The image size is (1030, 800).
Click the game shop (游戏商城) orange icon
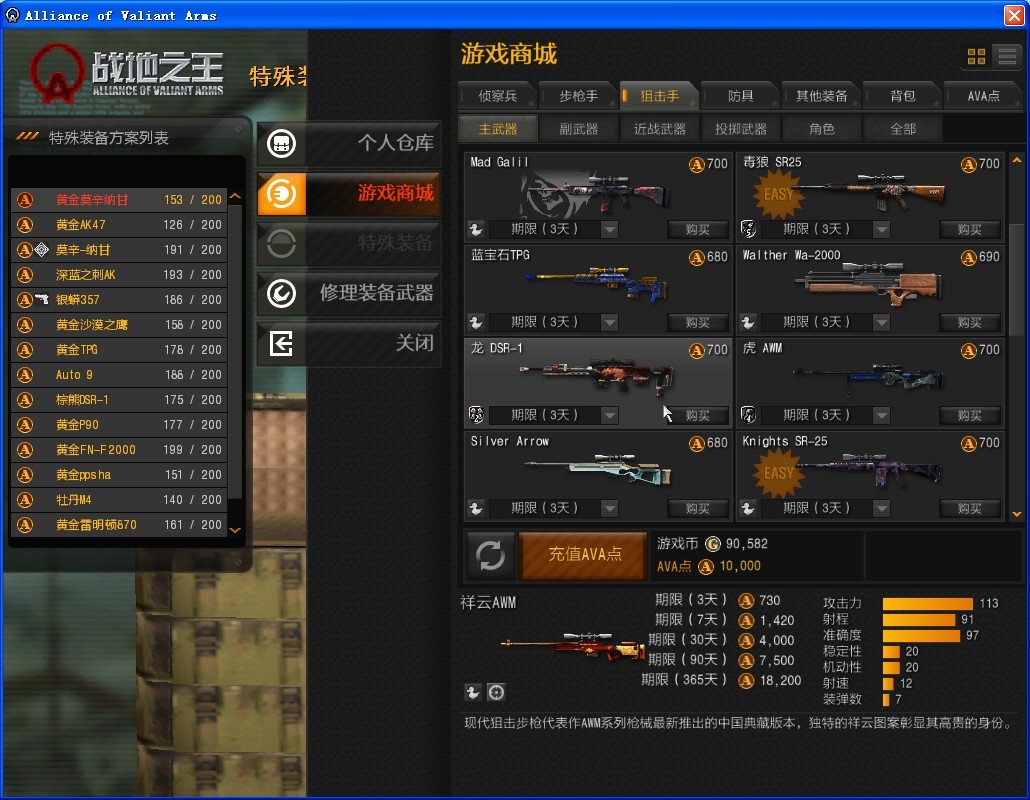click(x=281, y=194)
